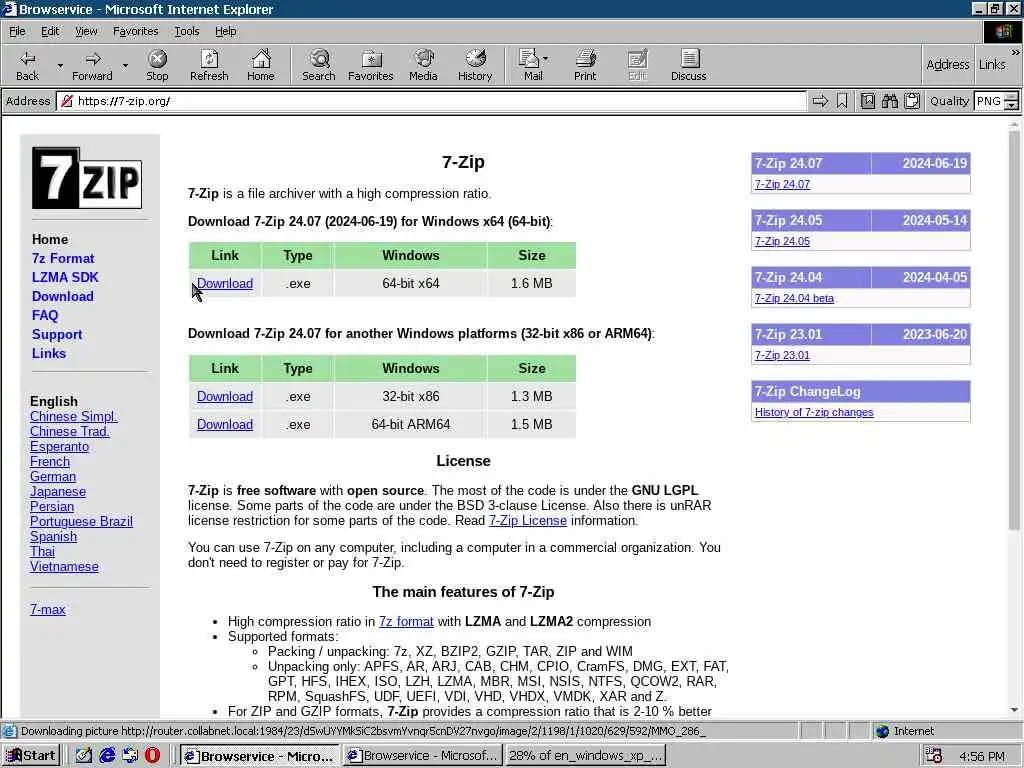This screenshot has height=768, width=1024.
Task: Launch Opera from quick launch bar
Action: [152, 756]
